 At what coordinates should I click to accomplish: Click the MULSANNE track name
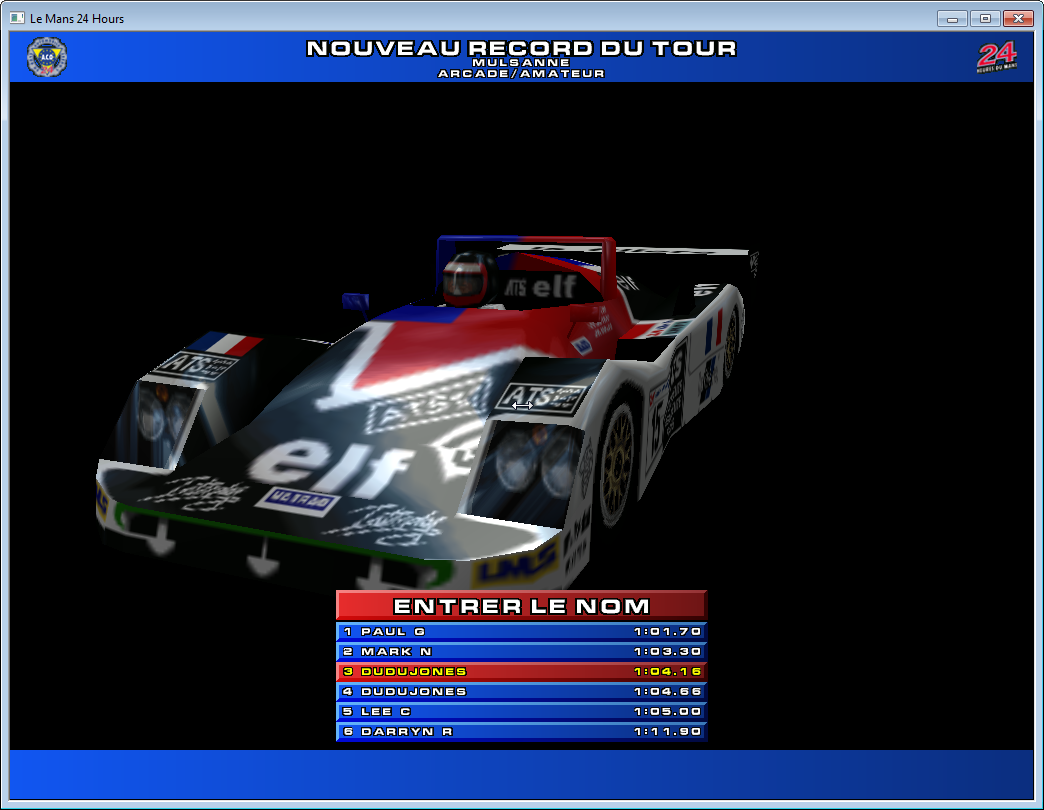[x=521, y=63]
